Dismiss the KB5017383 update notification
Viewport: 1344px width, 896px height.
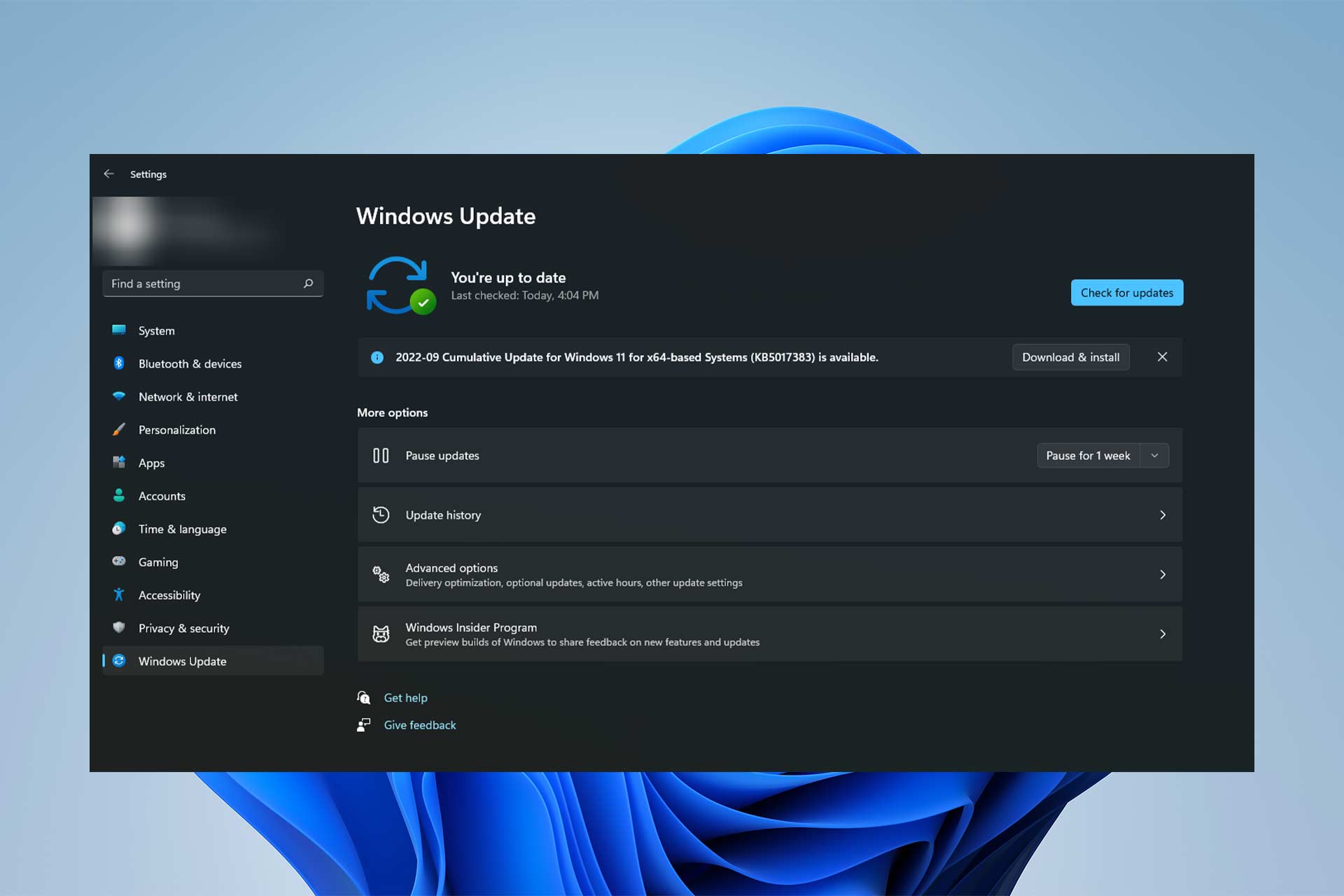(1162, 357)
